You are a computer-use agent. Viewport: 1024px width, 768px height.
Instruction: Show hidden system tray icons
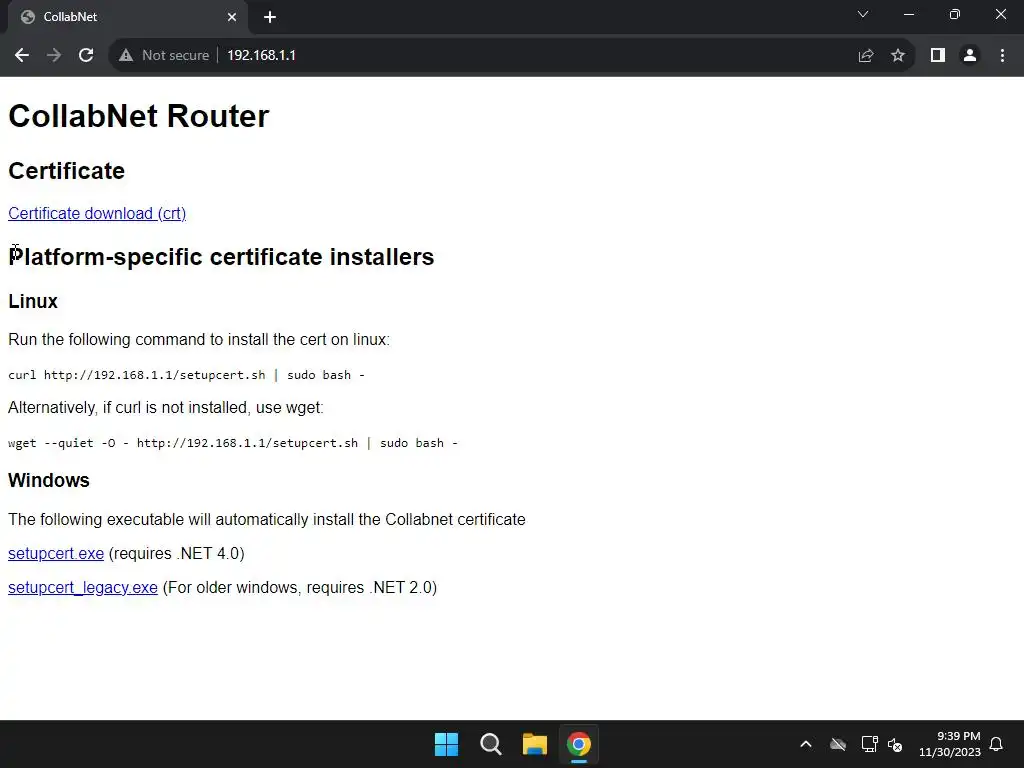(x=806, y=744)
